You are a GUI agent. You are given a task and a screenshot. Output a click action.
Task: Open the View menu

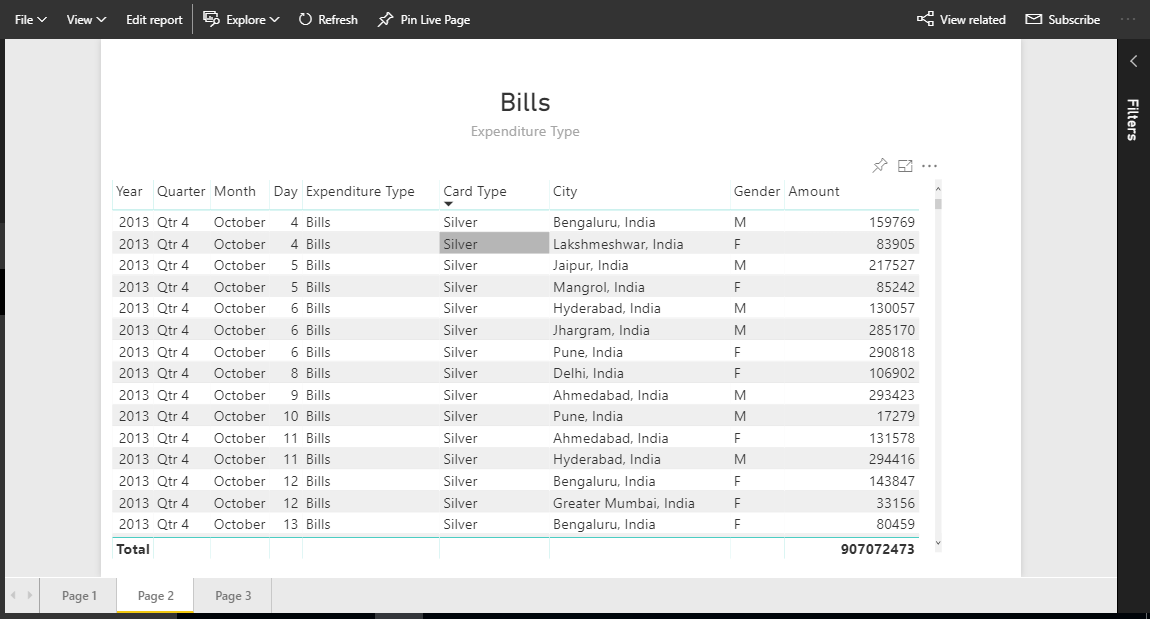point(86,20)
